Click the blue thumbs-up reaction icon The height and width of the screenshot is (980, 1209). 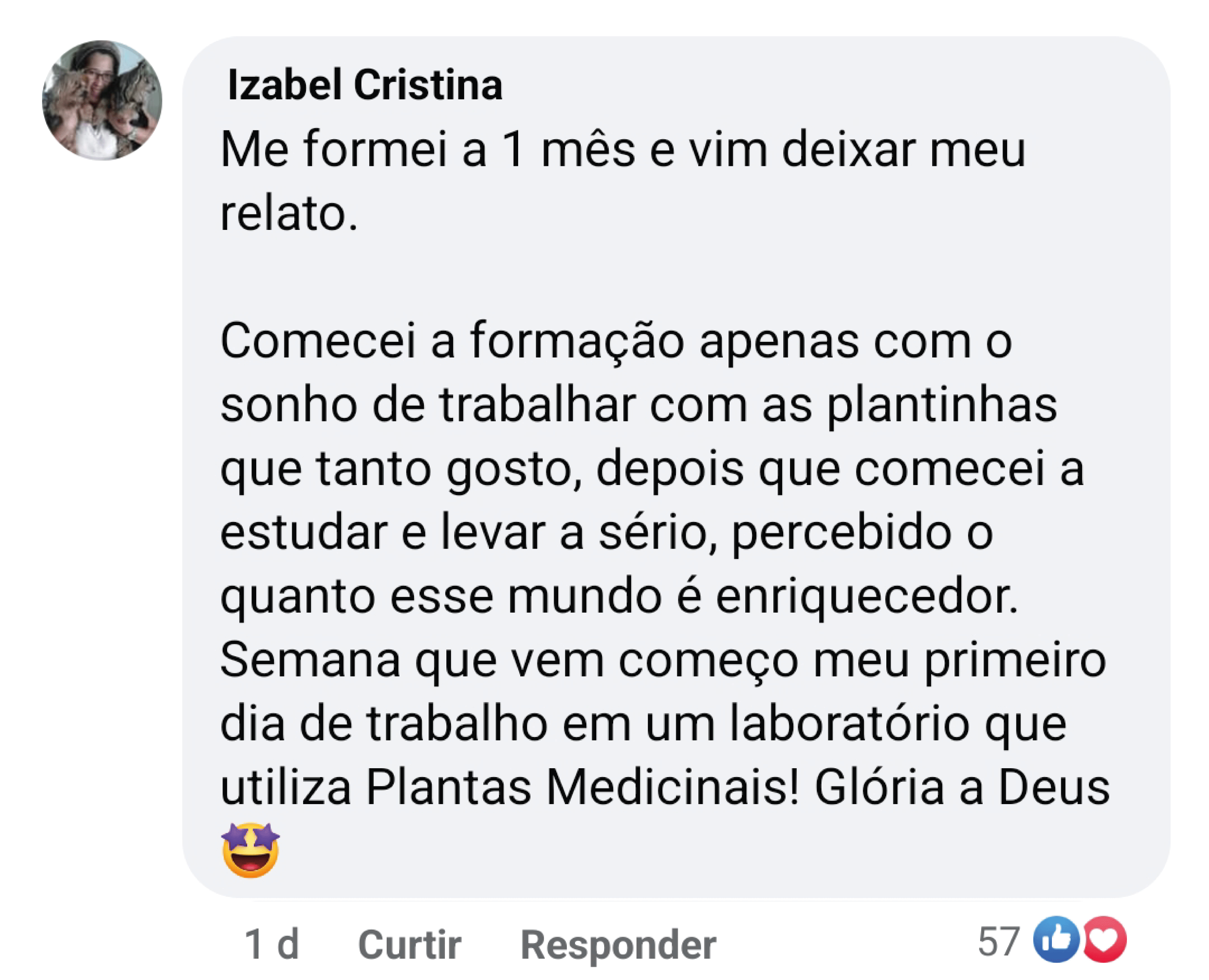click(1055, 939)
